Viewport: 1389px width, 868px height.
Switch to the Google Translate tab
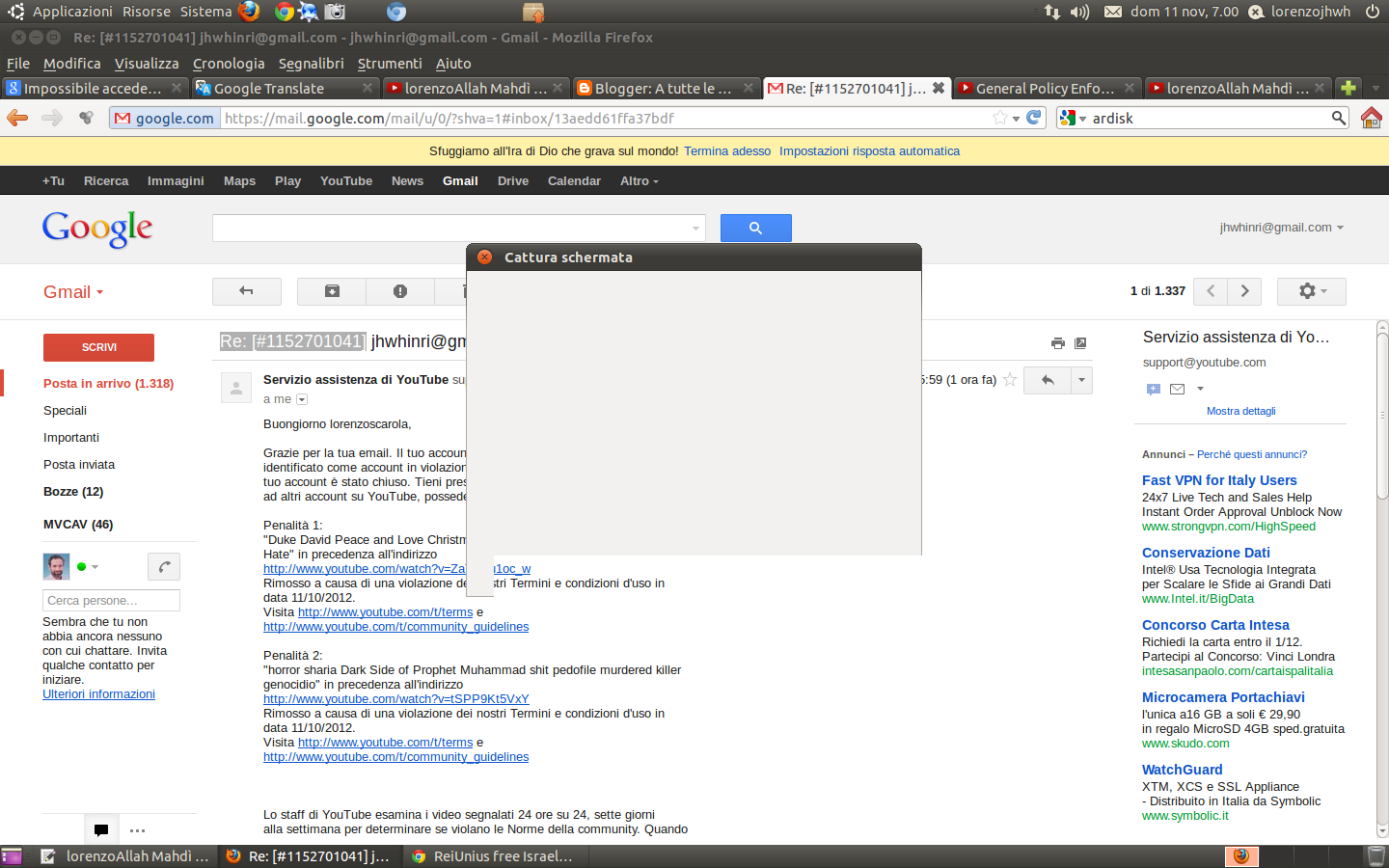270,89
